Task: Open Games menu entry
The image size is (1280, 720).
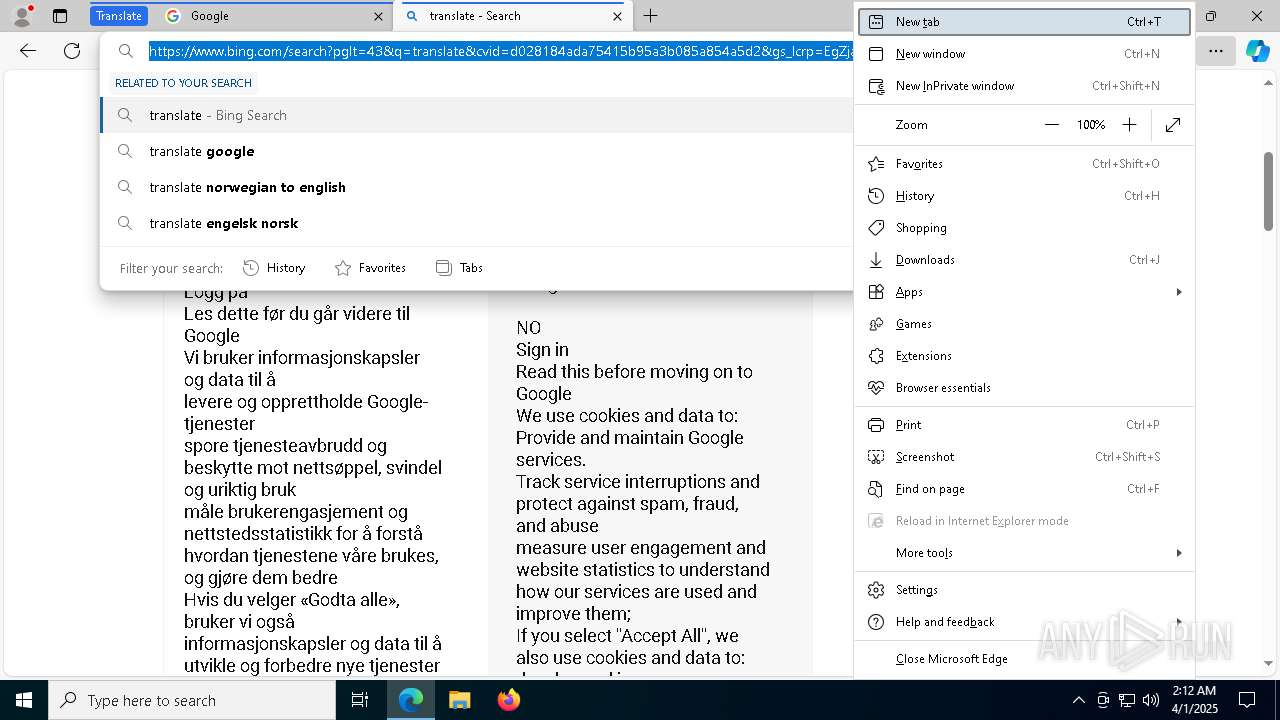Action: point(1025,324)
